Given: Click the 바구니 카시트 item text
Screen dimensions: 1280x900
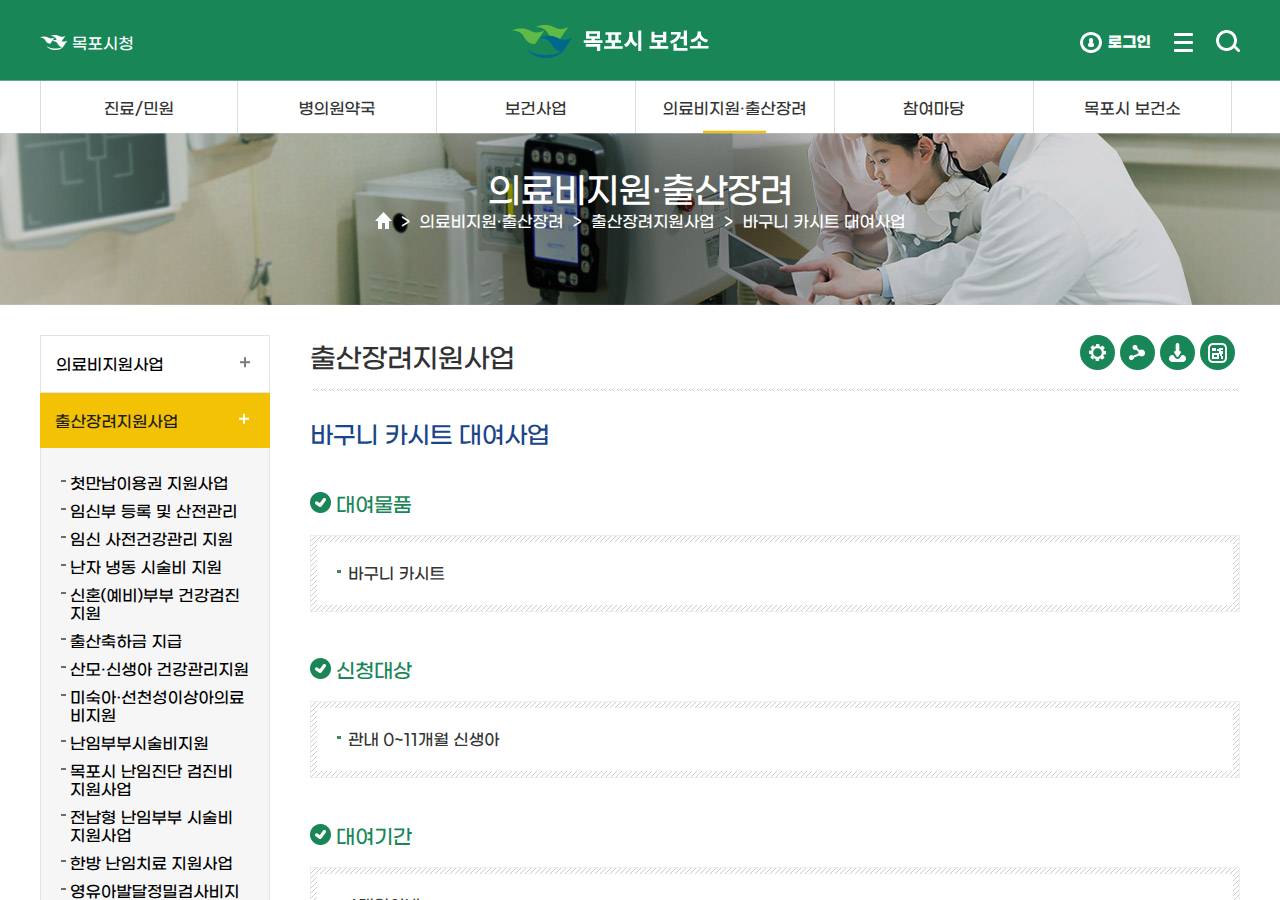Looking at the screenshot, I should click(396, 574).
